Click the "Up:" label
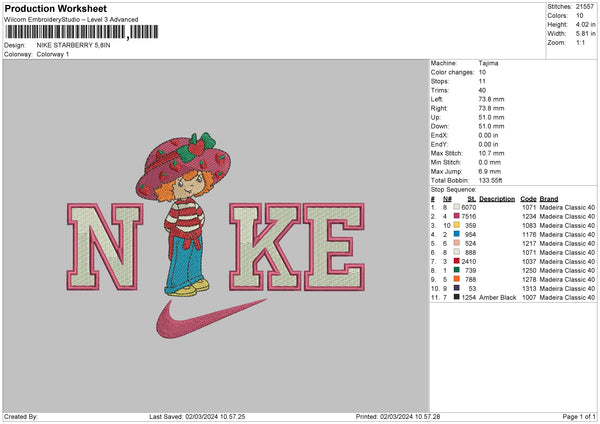 (435, 117)
